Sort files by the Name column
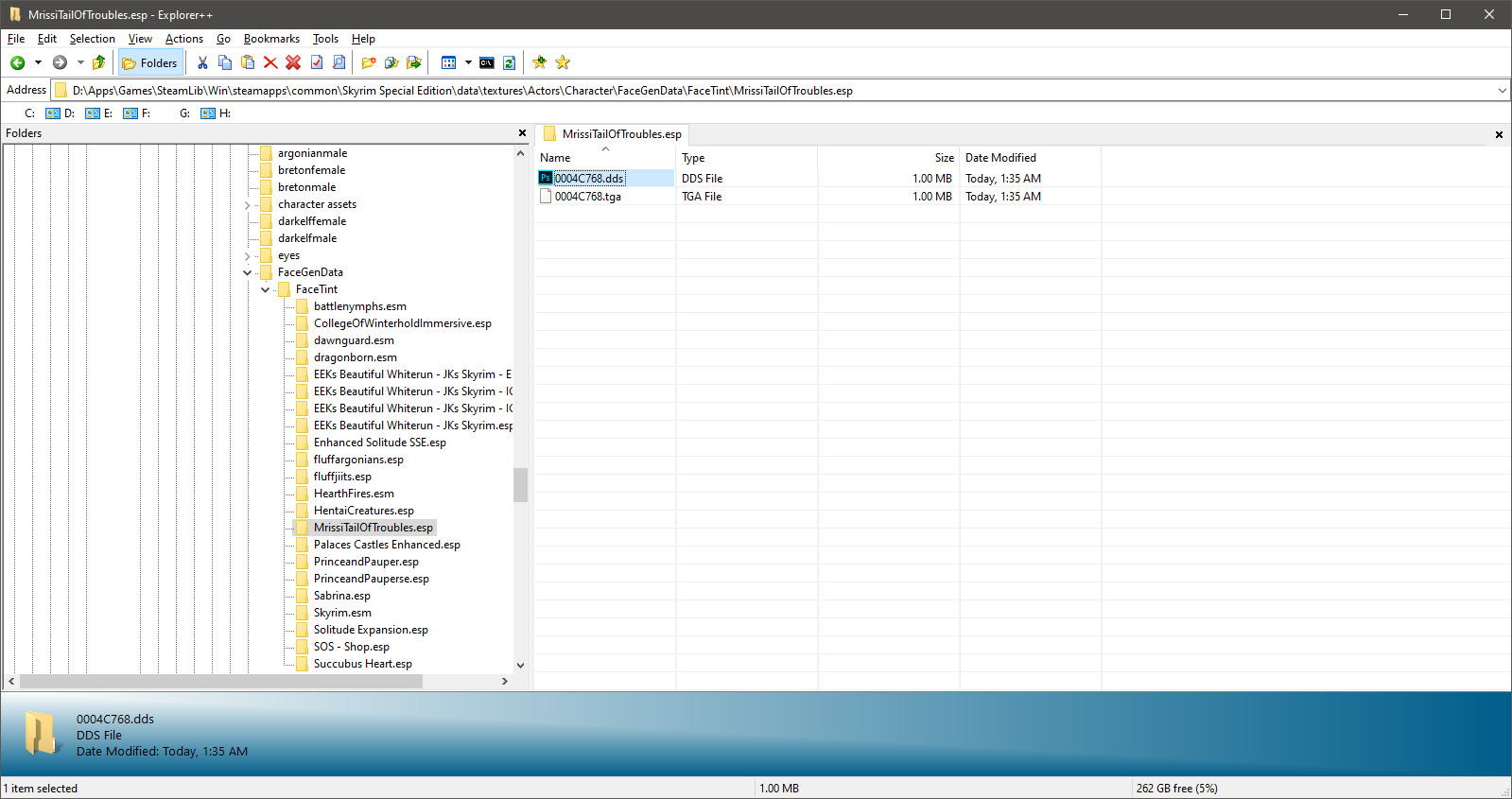Screen dimensions: 1512x799 coord(605,158)
